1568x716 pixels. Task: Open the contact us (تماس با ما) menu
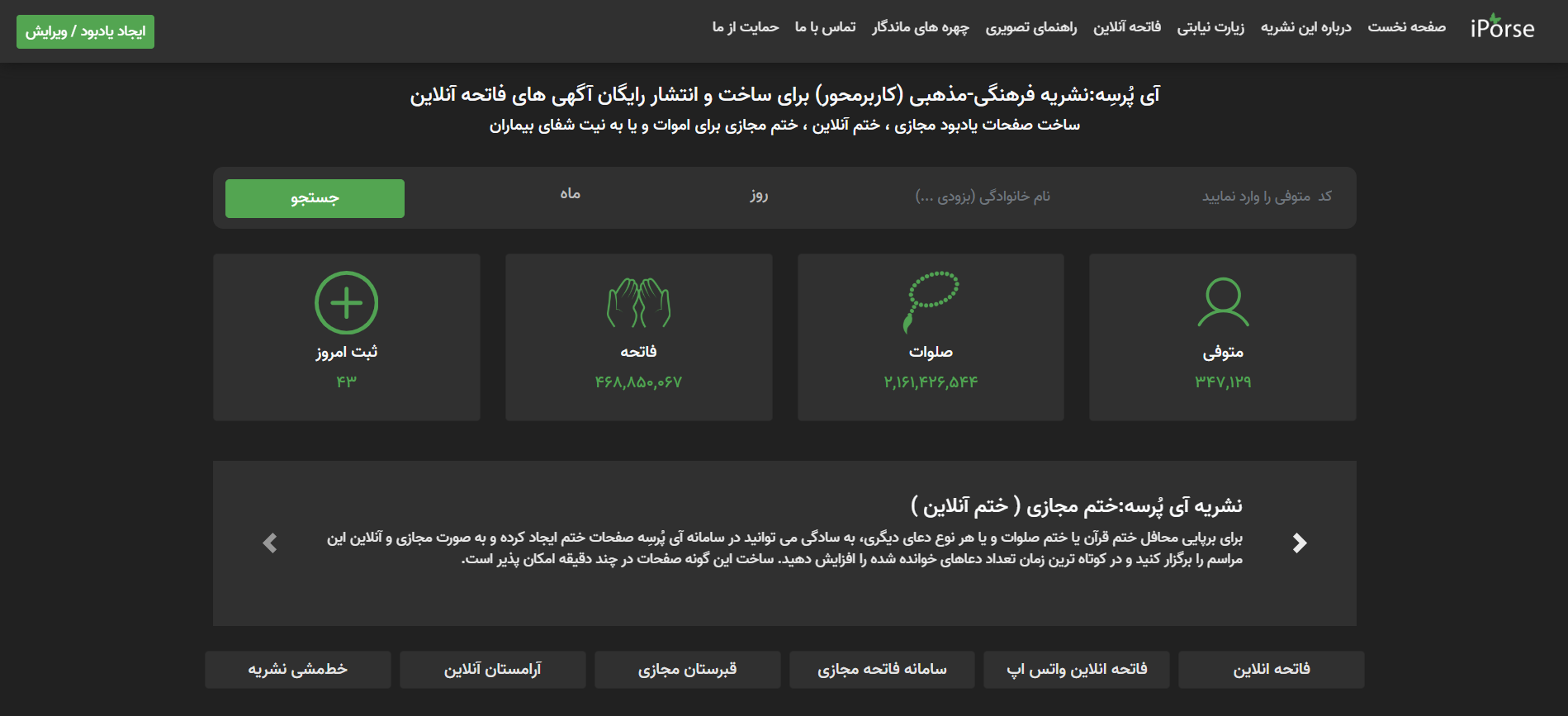pos(825,27)
